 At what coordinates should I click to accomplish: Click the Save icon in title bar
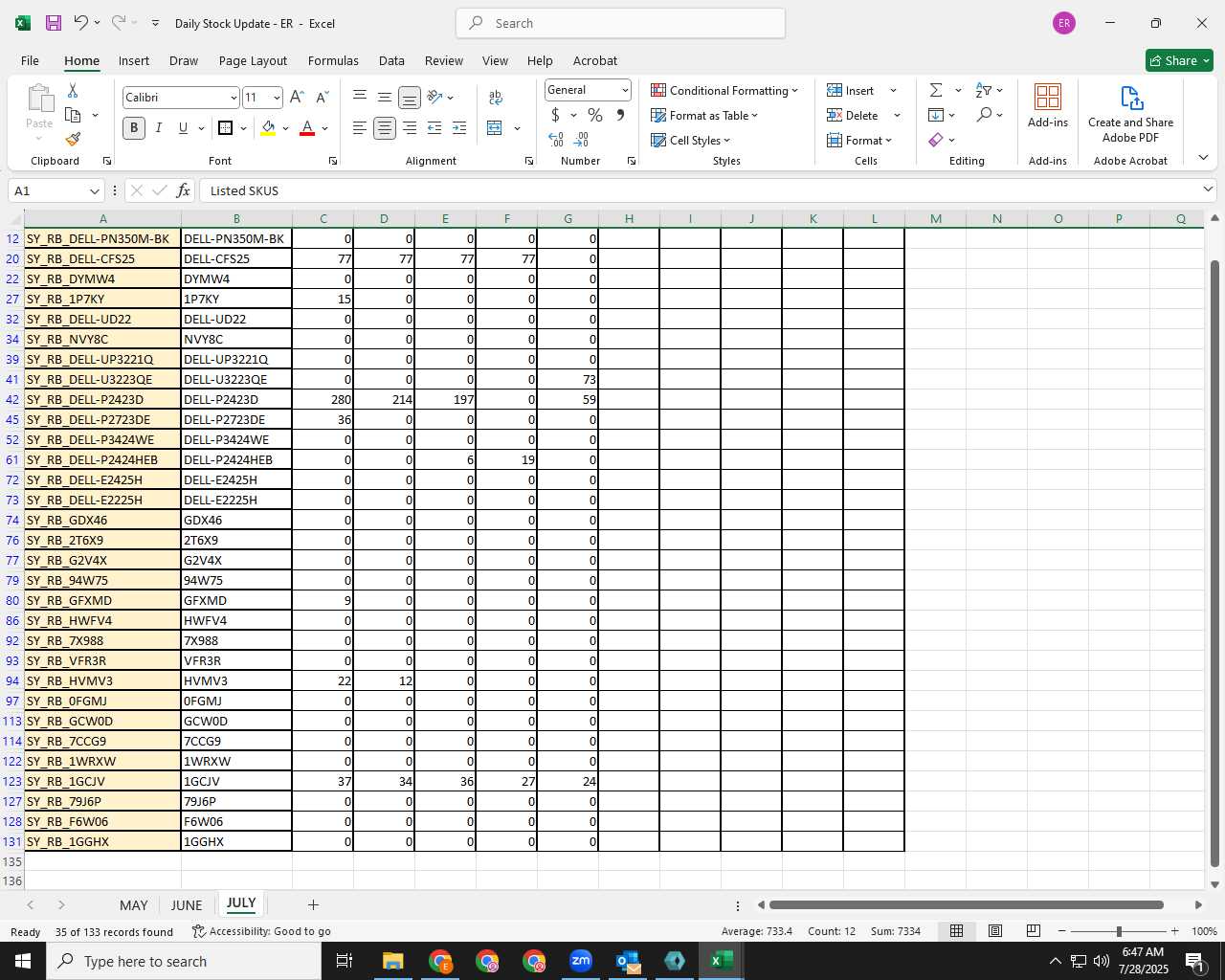(x=54, y=23)
